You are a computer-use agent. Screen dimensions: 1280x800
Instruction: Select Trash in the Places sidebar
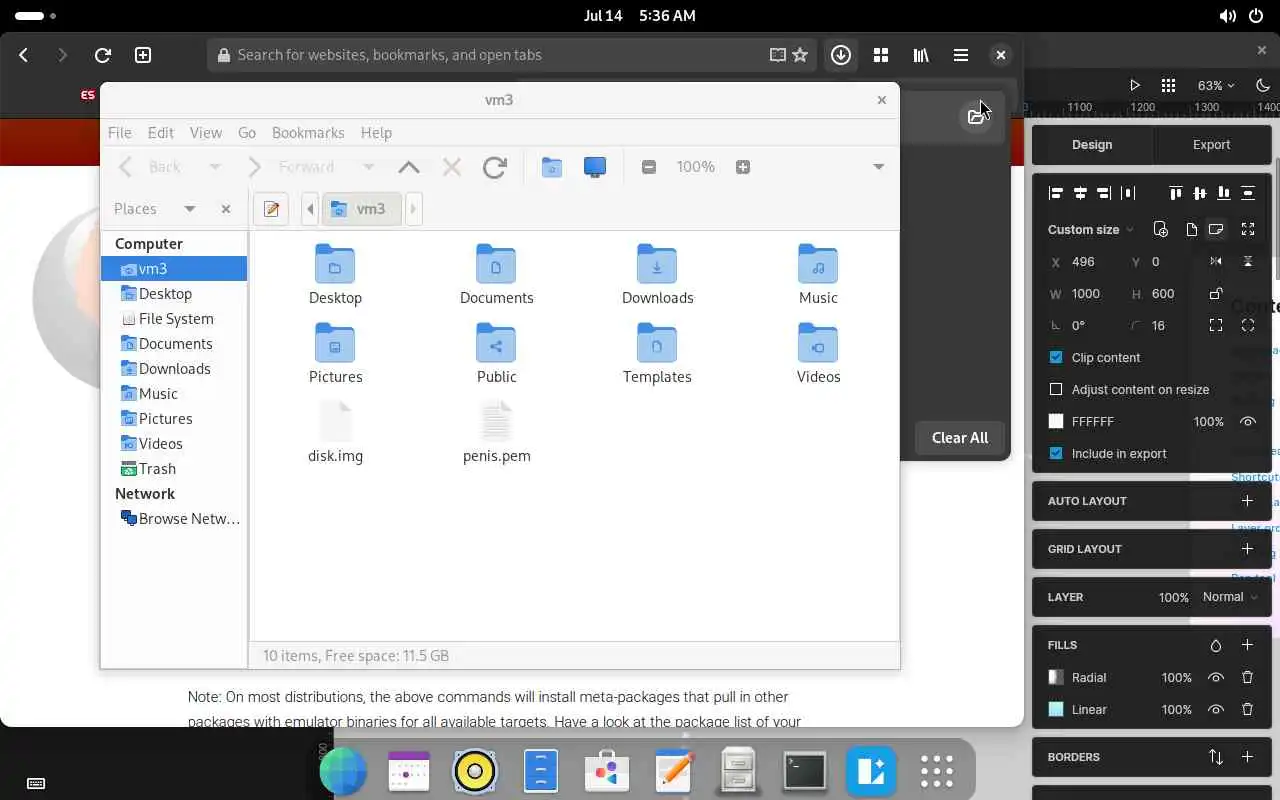pos(174,468)
